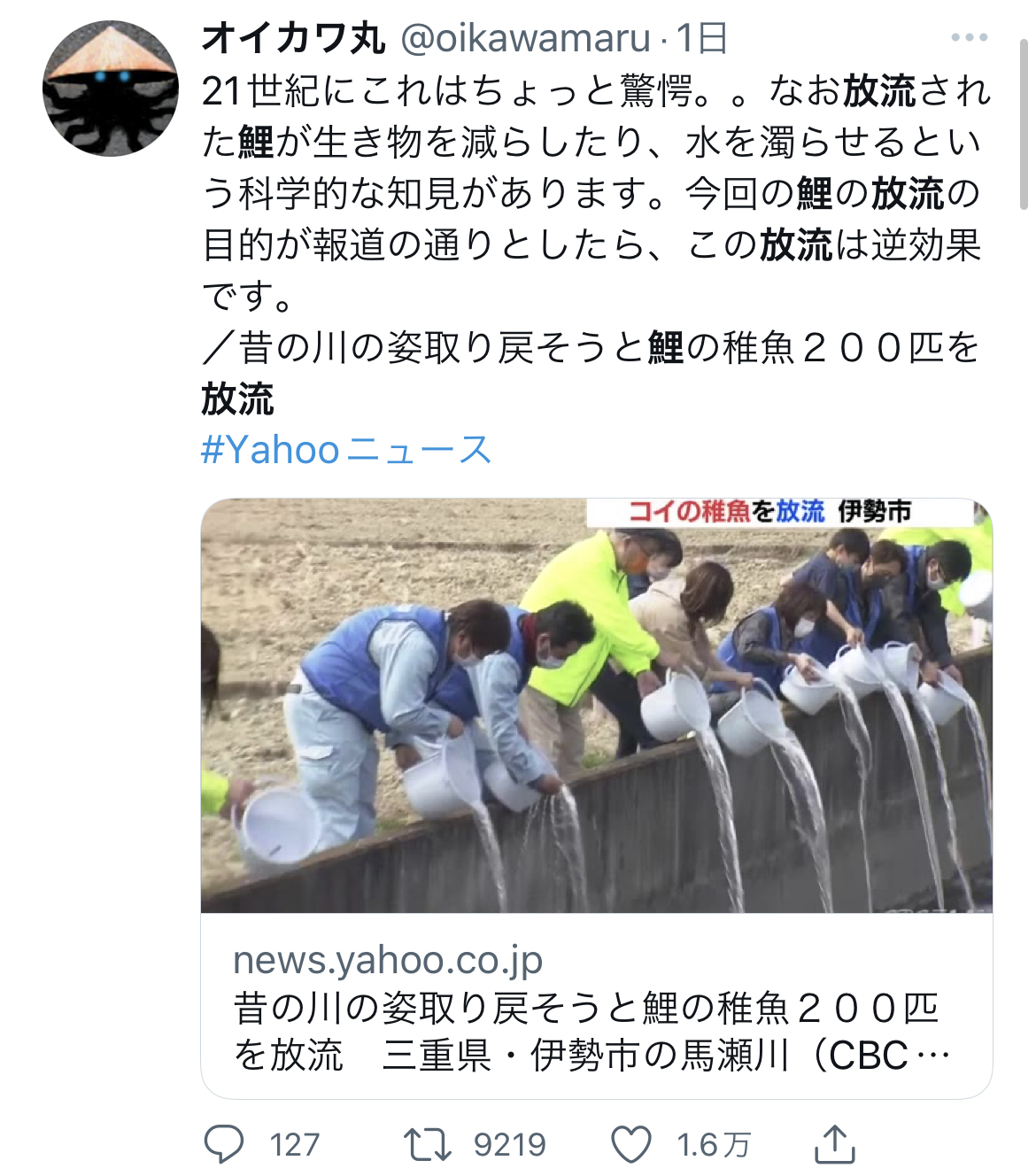The height and width of the screenshot is (1176, 1036).
Task: View the 9219 retweets count
Action: [x=510, y=1144]
